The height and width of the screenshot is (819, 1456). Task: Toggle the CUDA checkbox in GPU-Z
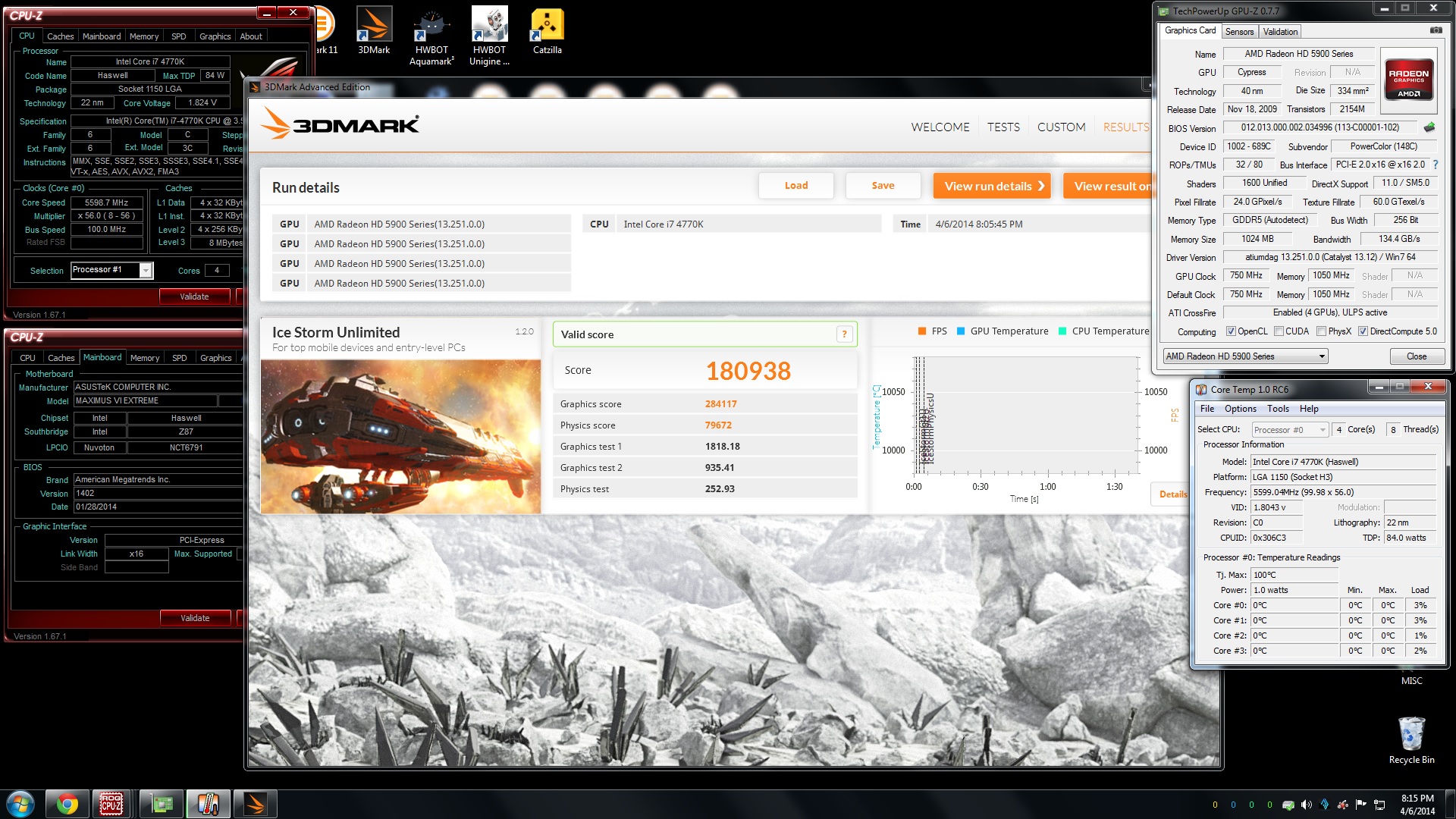(1279, 331)
